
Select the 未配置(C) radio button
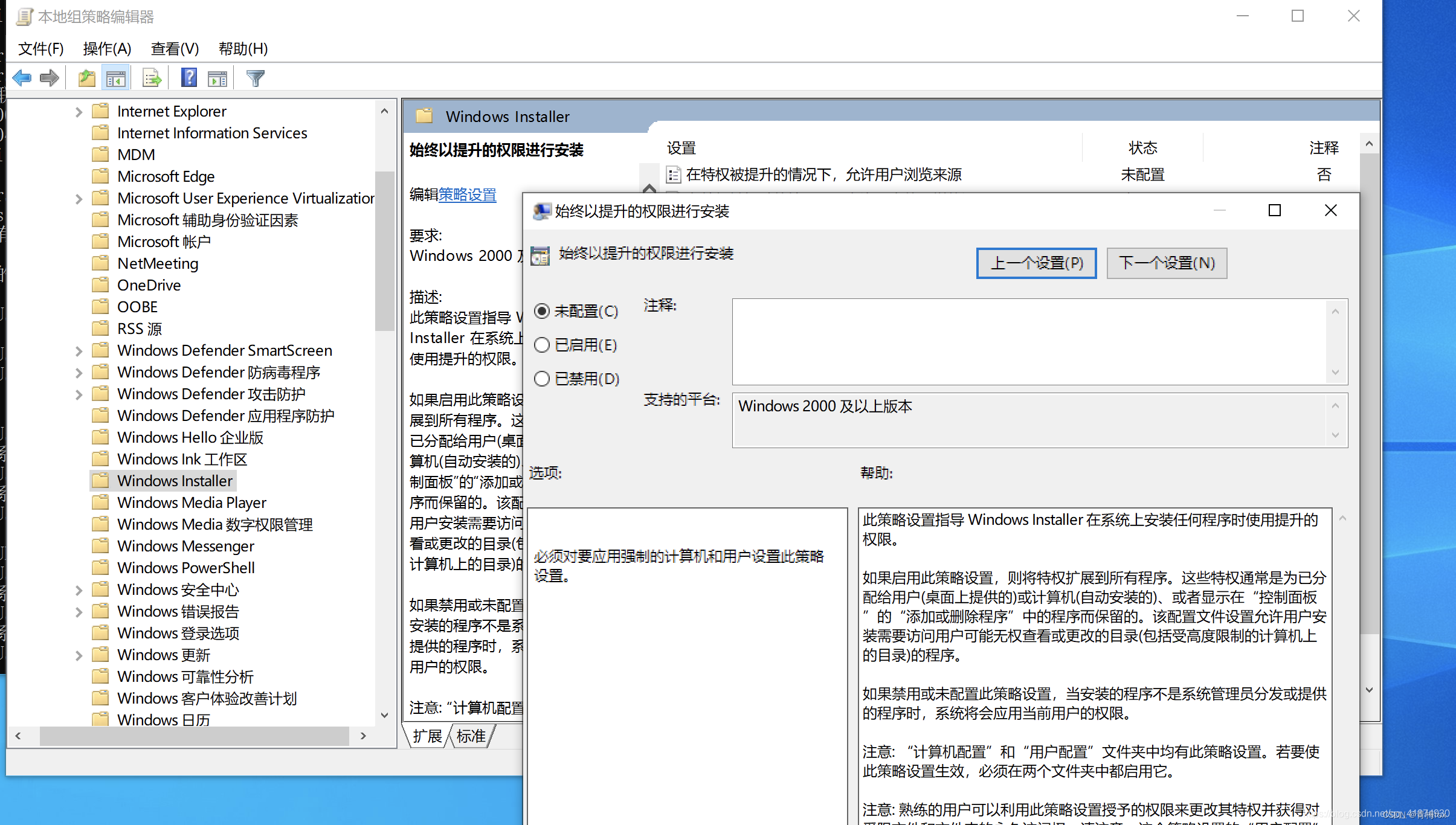(542, 311)
